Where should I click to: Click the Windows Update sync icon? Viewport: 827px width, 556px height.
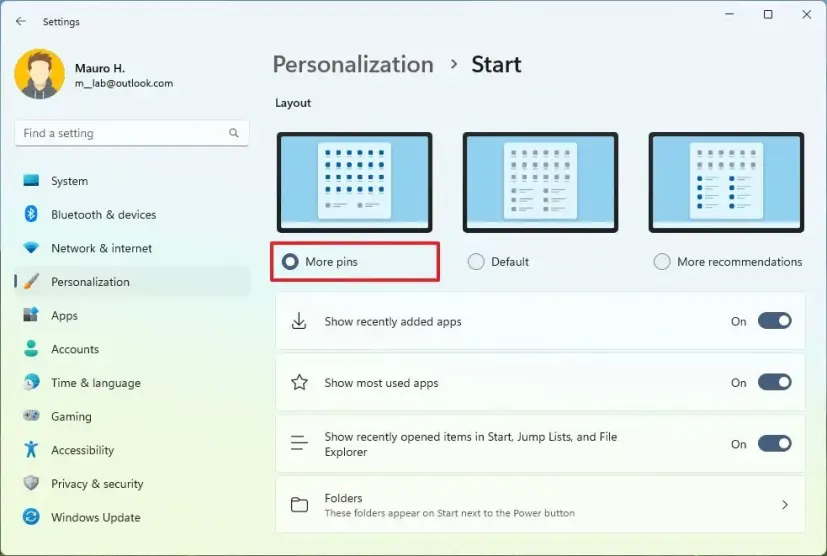pyautogui.click(x=31, y=517)
